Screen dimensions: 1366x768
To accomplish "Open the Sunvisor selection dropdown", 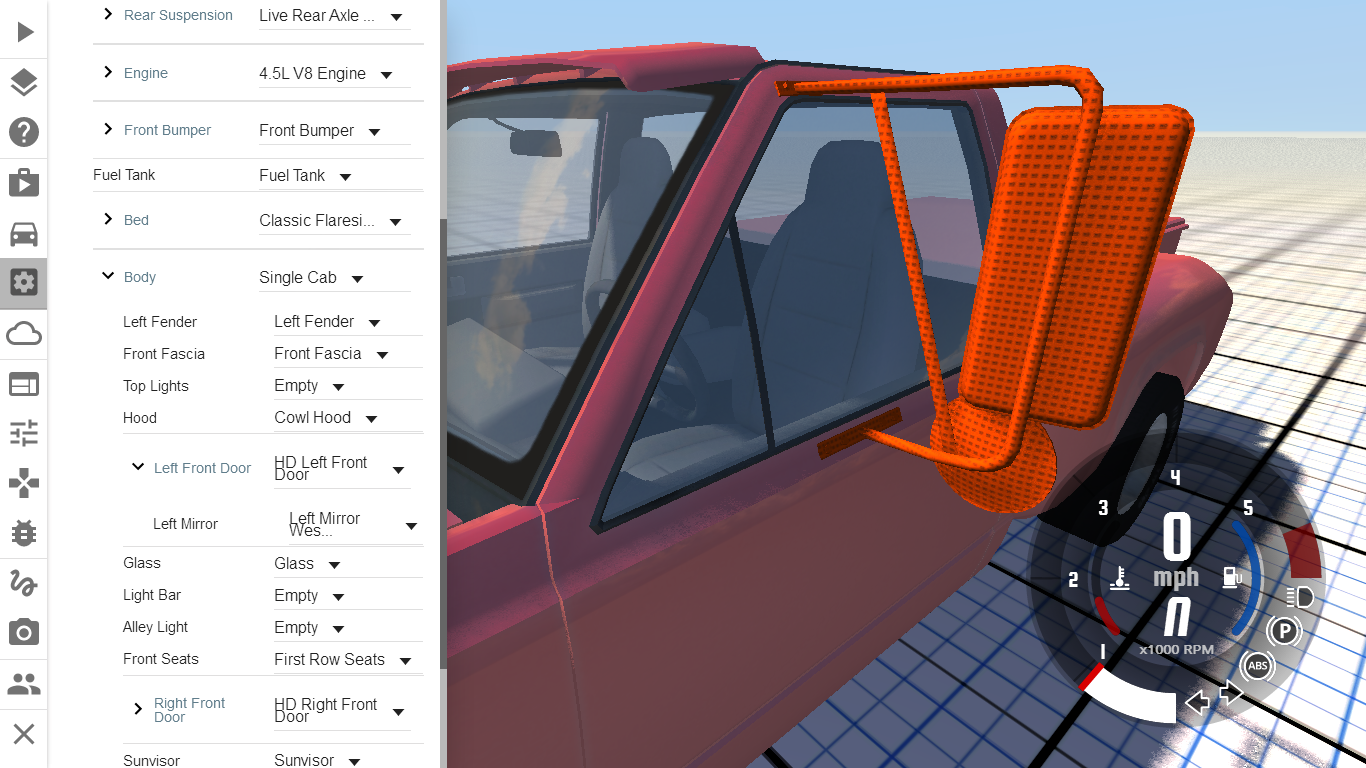I will pyautogui.click(x=348, y=760).
